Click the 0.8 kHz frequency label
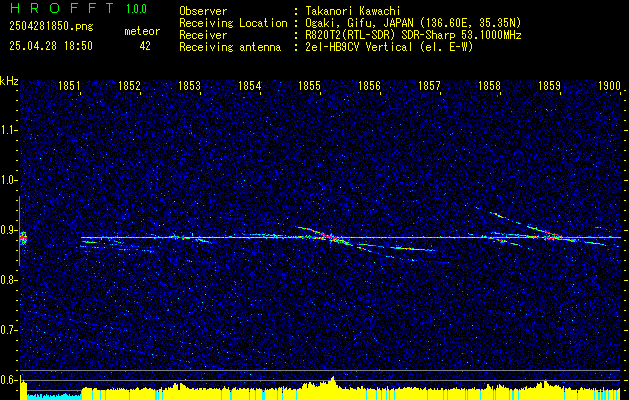The width and height of the screenshot is (629, 400). coord(7,280)
